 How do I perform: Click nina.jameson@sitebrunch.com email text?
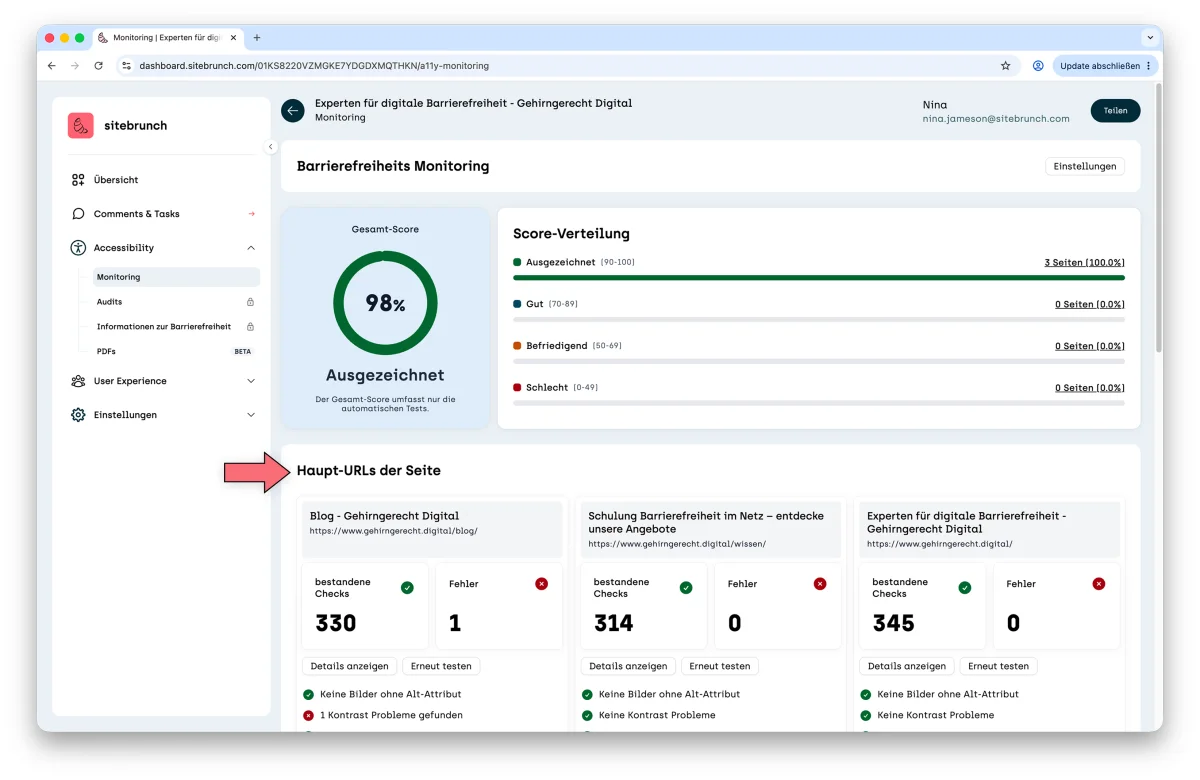coord(995,118)
